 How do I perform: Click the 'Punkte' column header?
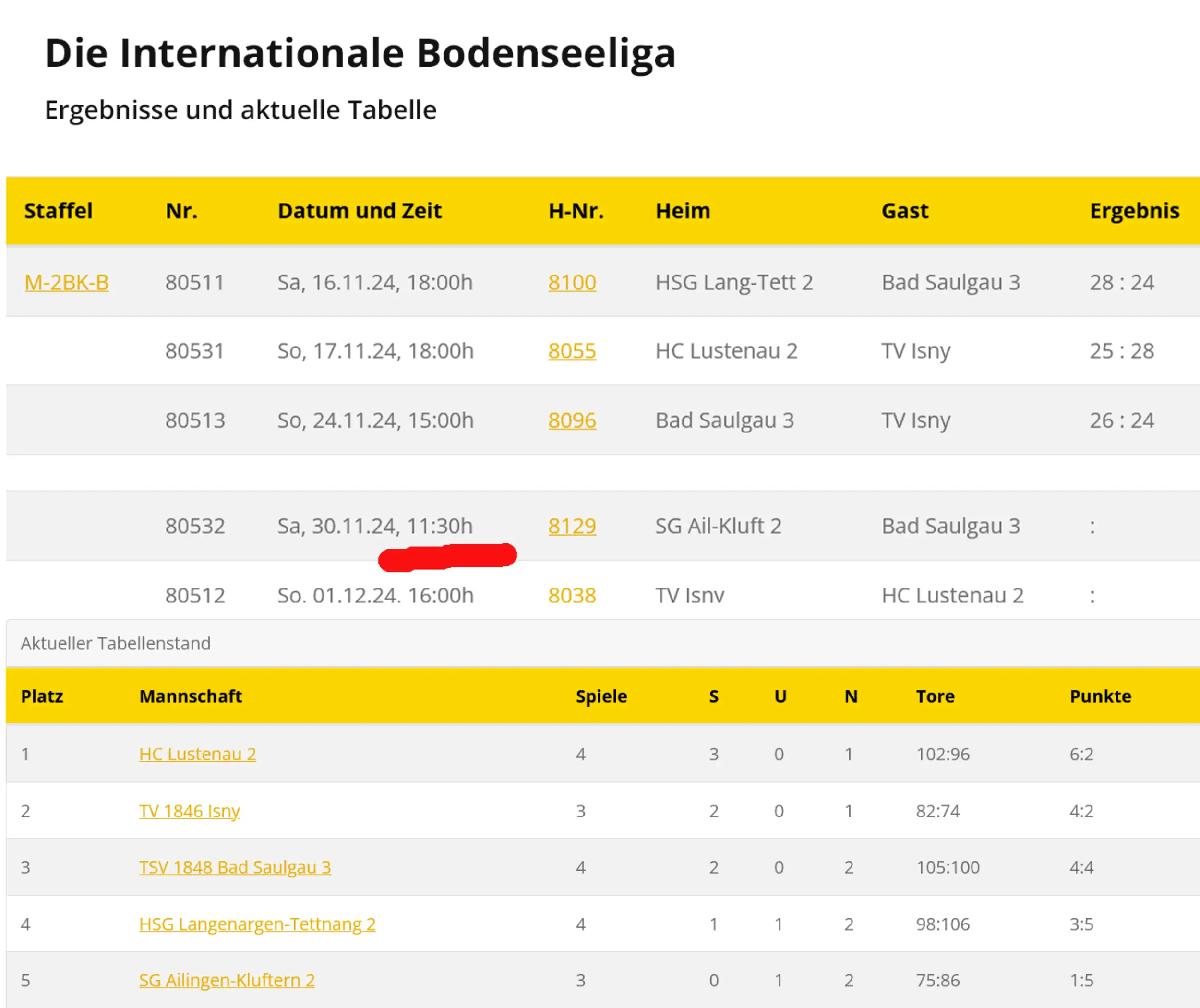point(1100,696)
